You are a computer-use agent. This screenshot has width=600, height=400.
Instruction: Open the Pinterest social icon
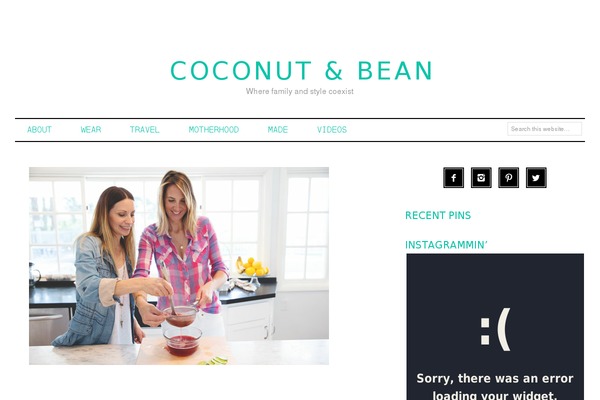[x=509, y=178]
